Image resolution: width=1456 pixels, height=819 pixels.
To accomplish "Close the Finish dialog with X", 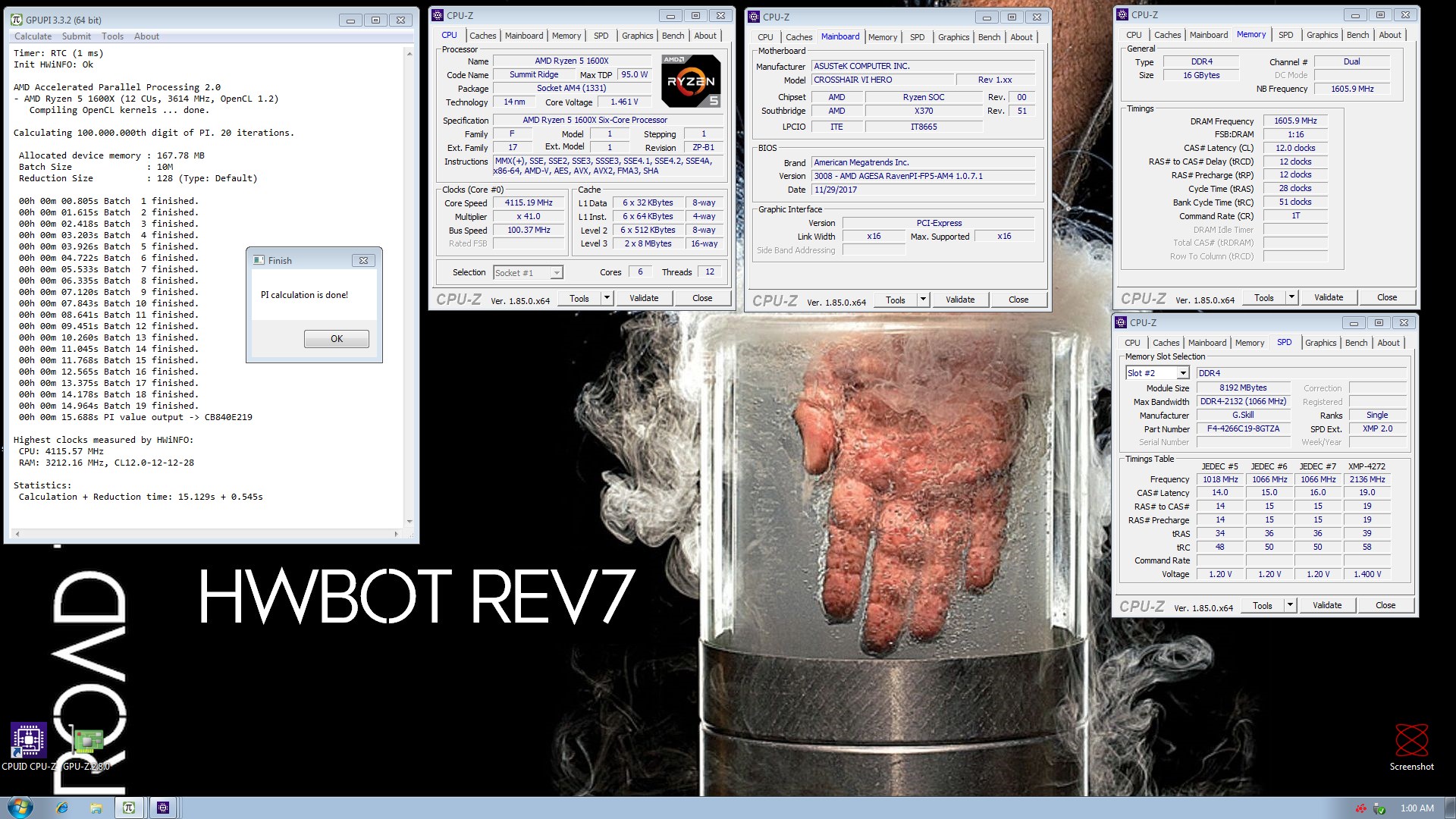I will [x=363, y=260].
